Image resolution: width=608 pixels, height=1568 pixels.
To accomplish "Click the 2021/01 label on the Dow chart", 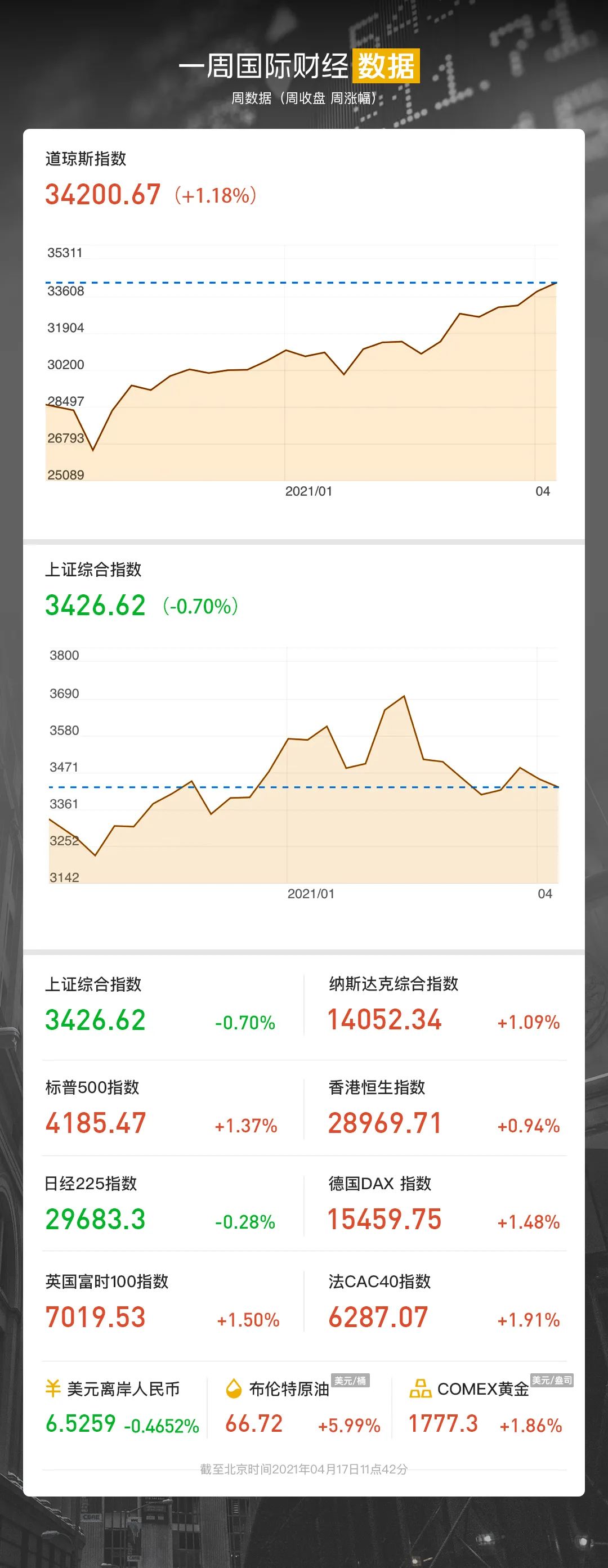I will click(x=309, y=491).
